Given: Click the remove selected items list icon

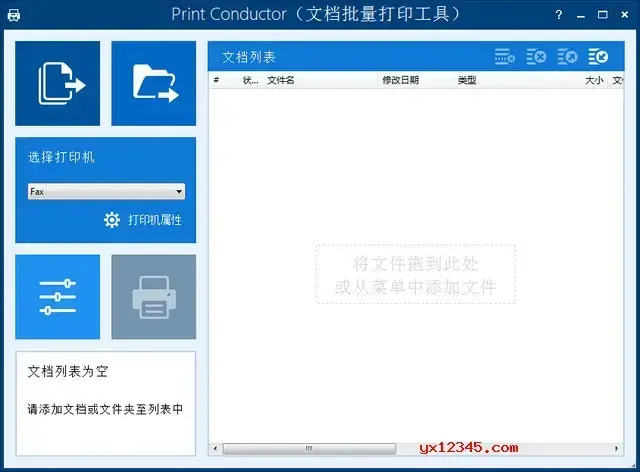Looking at the screenshot, I should (x=504, y=57).
